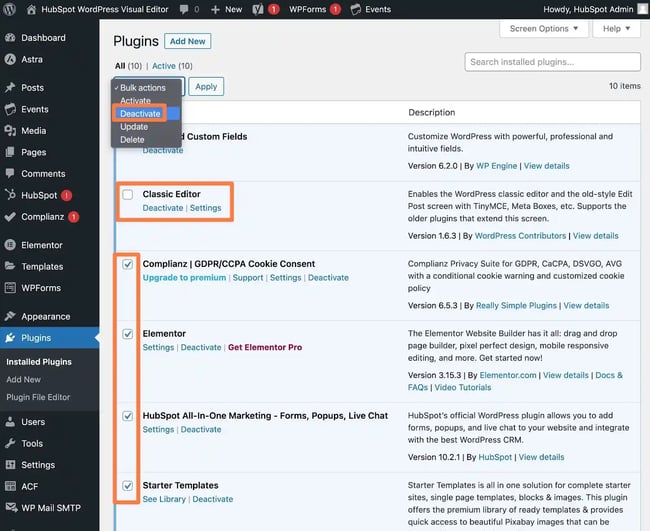This screenshot has height=531, width=650.
Task: Click the Events calendar icon in admin bar
Action: tap(356, 10)
